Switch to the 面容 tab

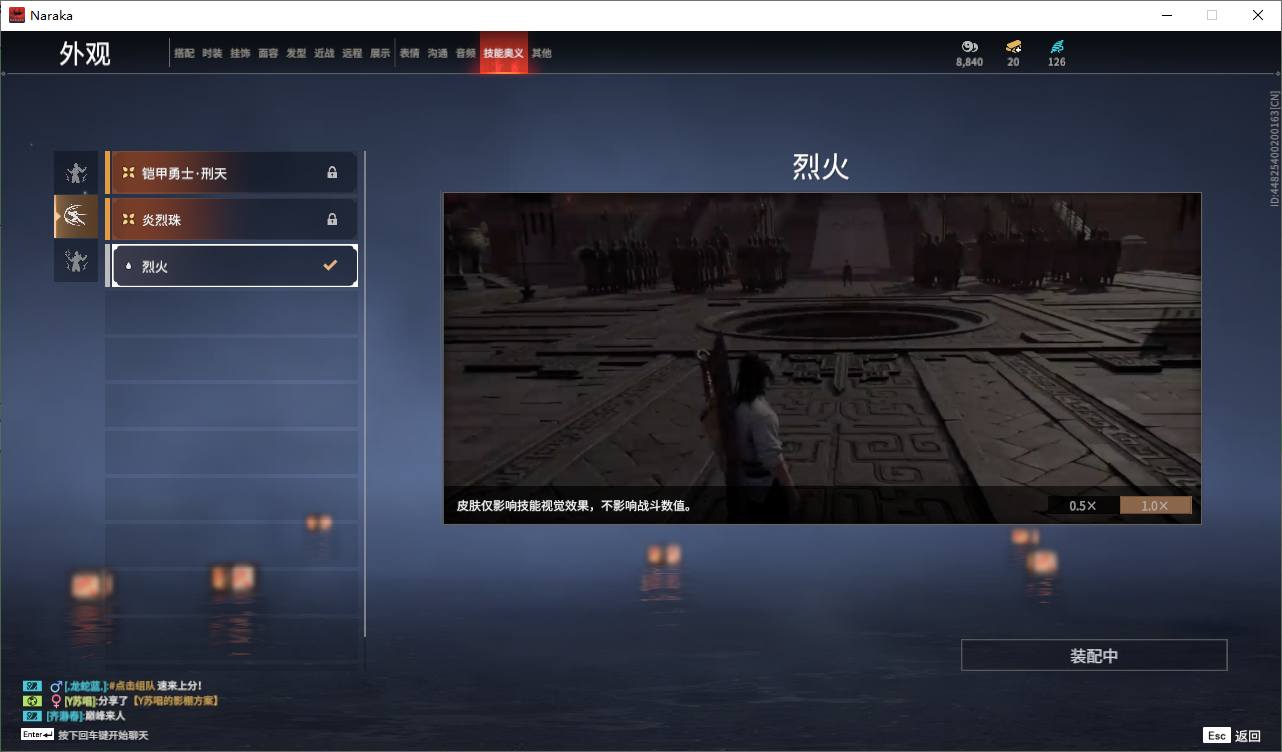(268, 53)
